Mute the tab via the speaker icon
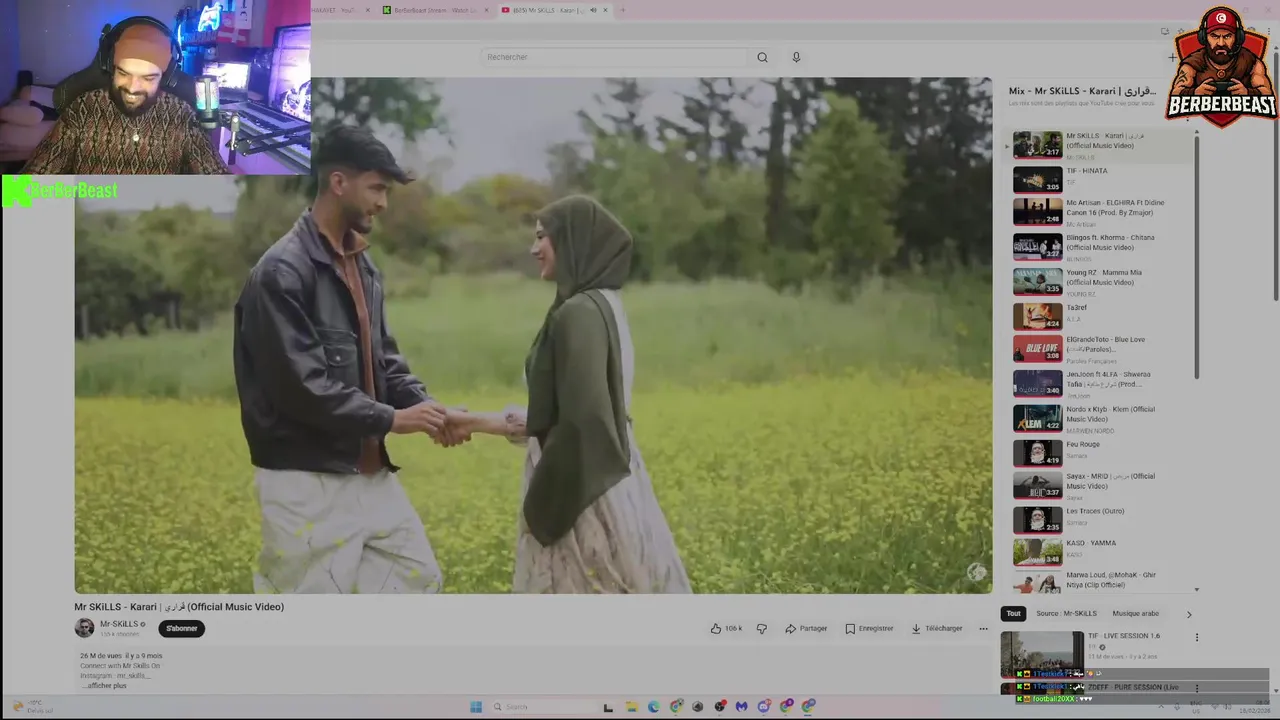 [593, 10]
